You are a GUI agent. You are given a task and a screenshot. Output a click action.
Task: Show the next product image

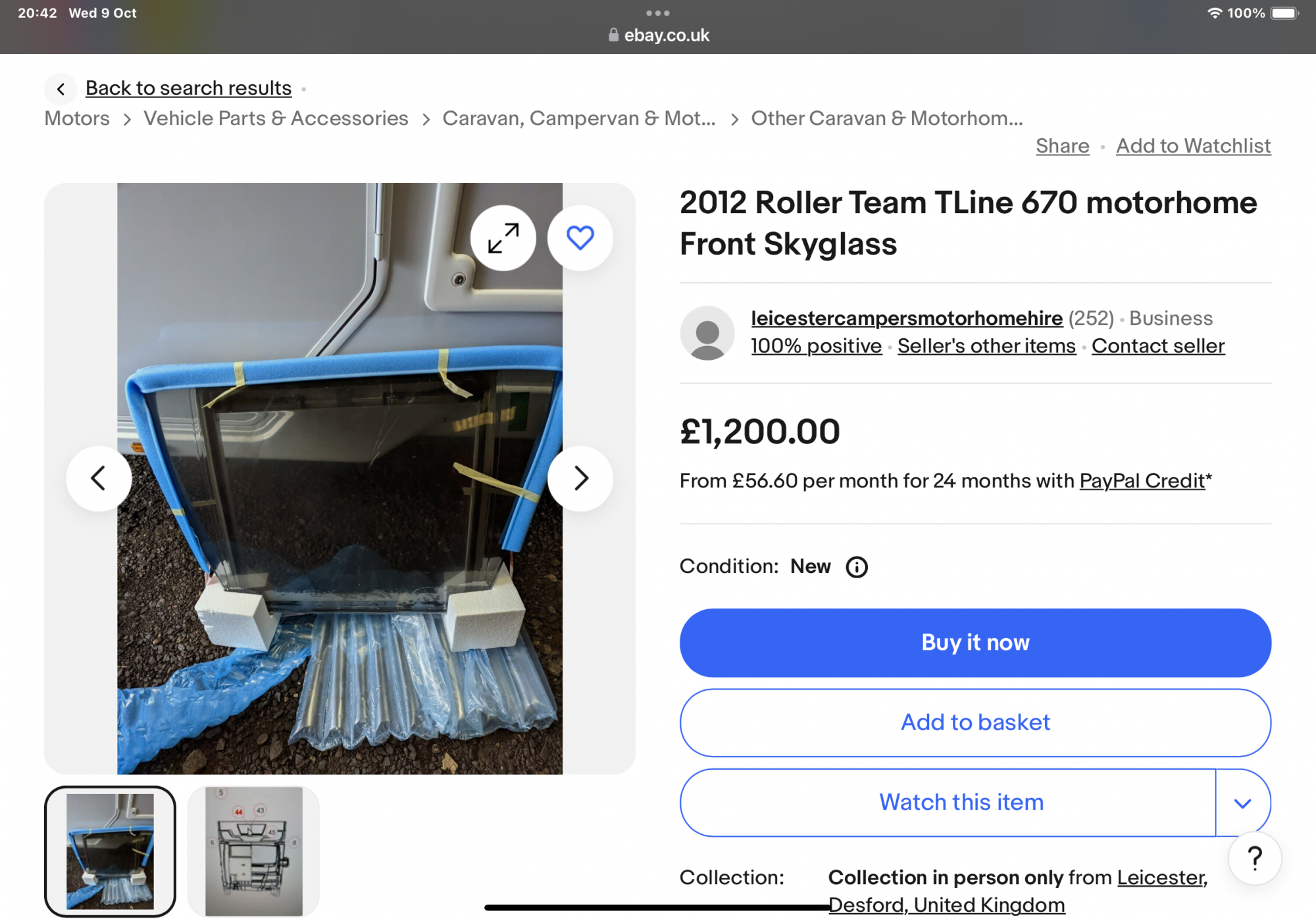pos(580,478)
